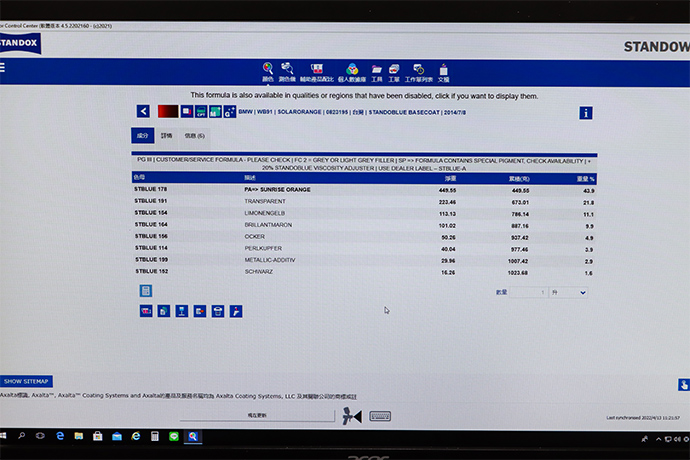Open Microsoft Edge from the taskbar
Image resolution: width=690 pixels, height=460 pixels.
pos(60,436)
